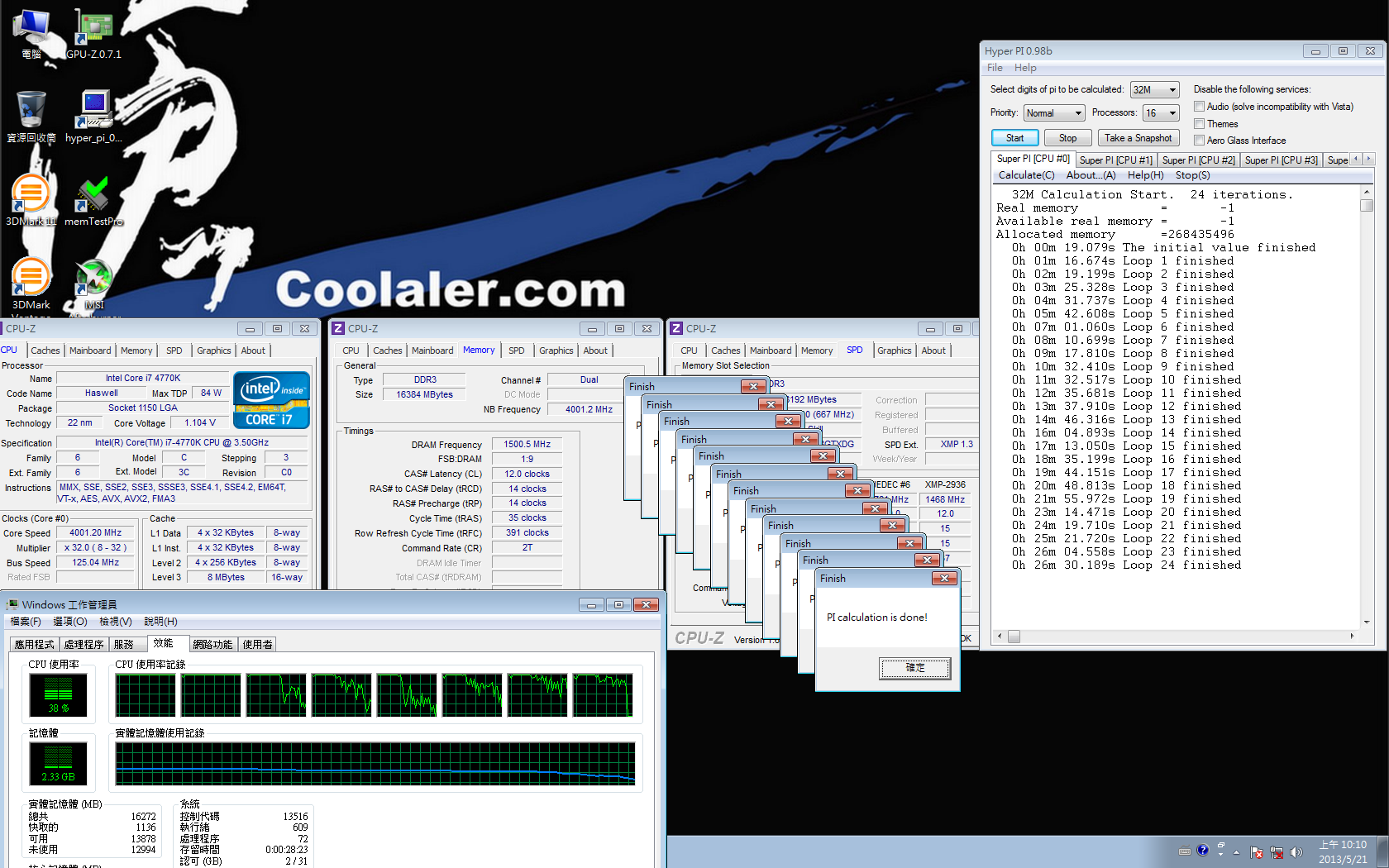This screenshot has height=868, width=1389.
Task: Open the 電腦 (Computer) desktop icon
Action: click(x=31, y=33)
